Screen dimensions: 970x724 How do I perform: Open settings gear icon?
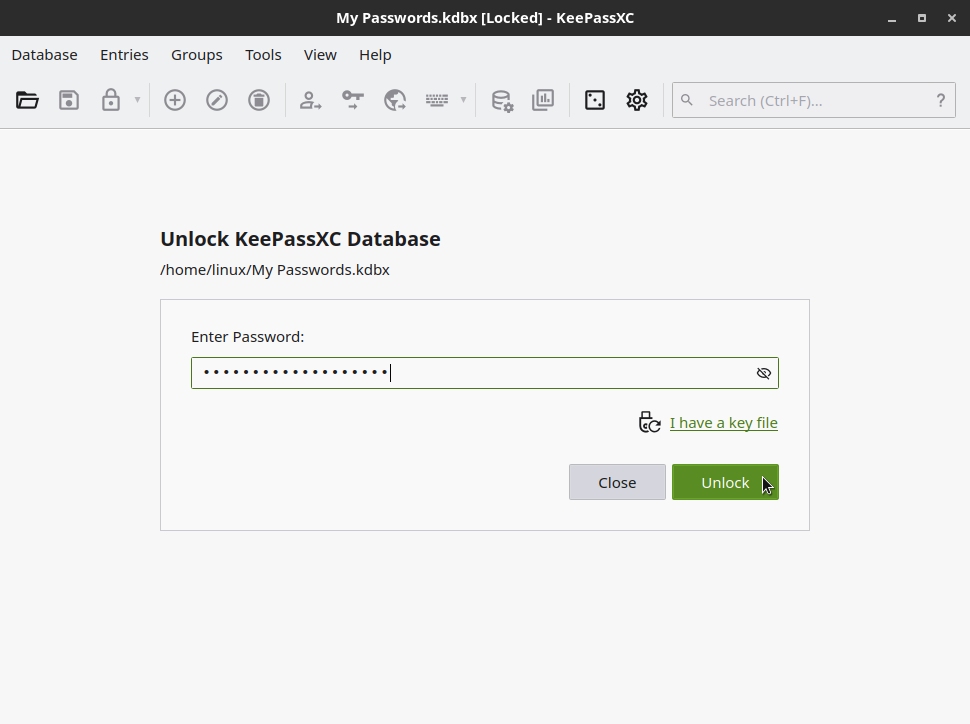[637, 100]
